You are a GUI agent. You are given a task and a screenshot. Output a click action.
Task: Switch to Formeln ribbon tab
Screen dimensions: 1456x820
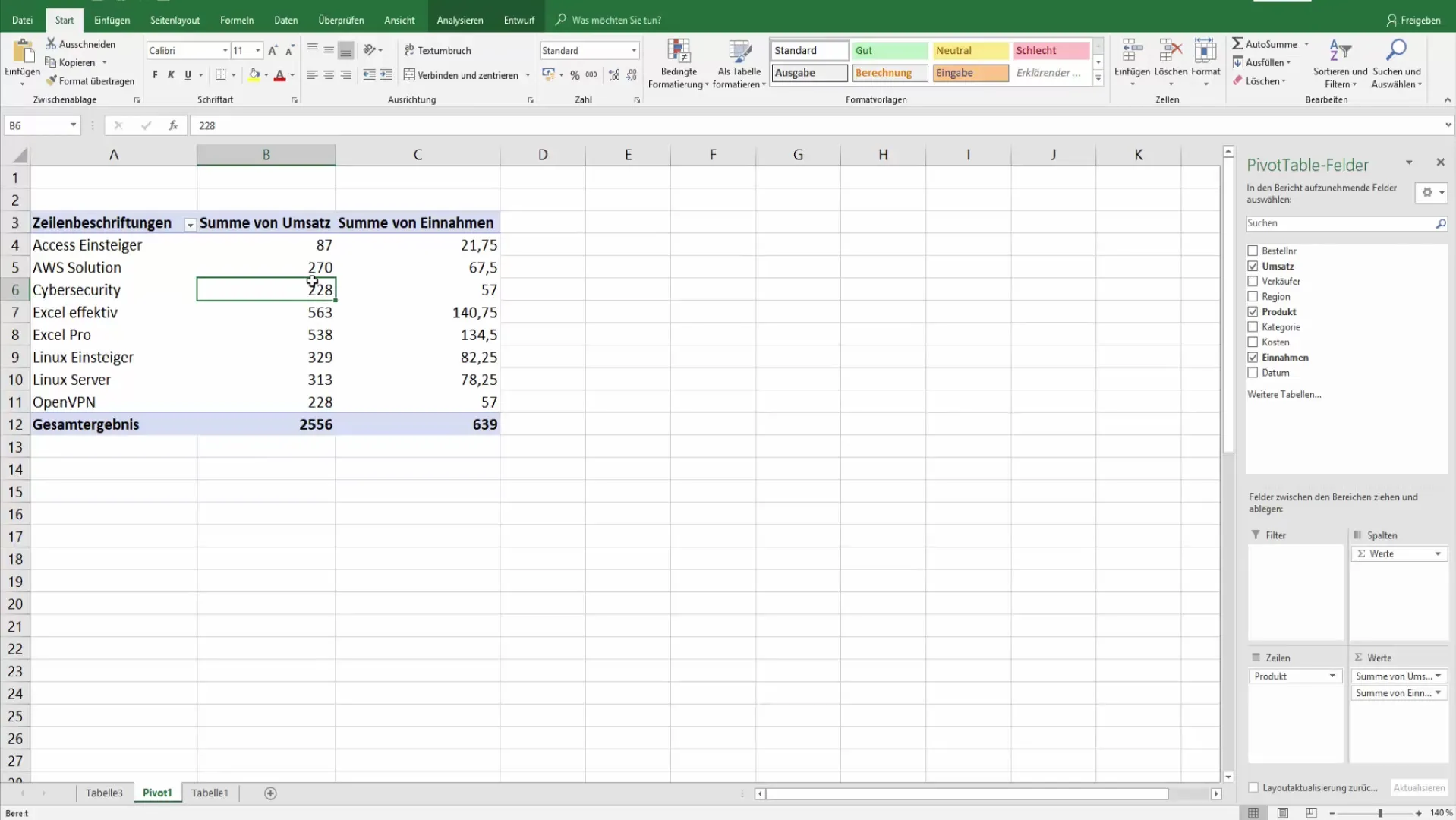[237, 20]
